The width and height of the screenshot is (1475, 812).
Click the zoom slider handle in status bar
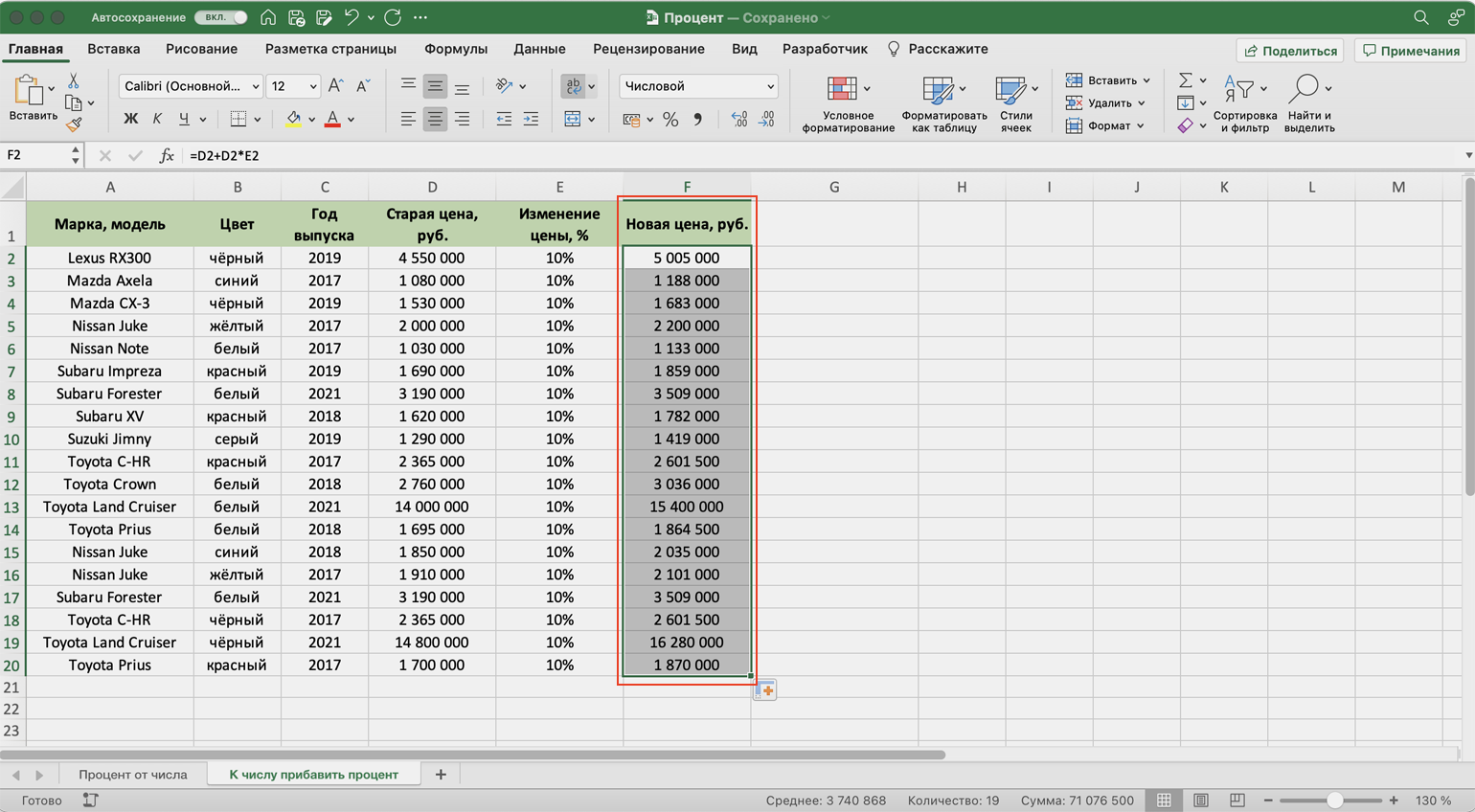1334,801
